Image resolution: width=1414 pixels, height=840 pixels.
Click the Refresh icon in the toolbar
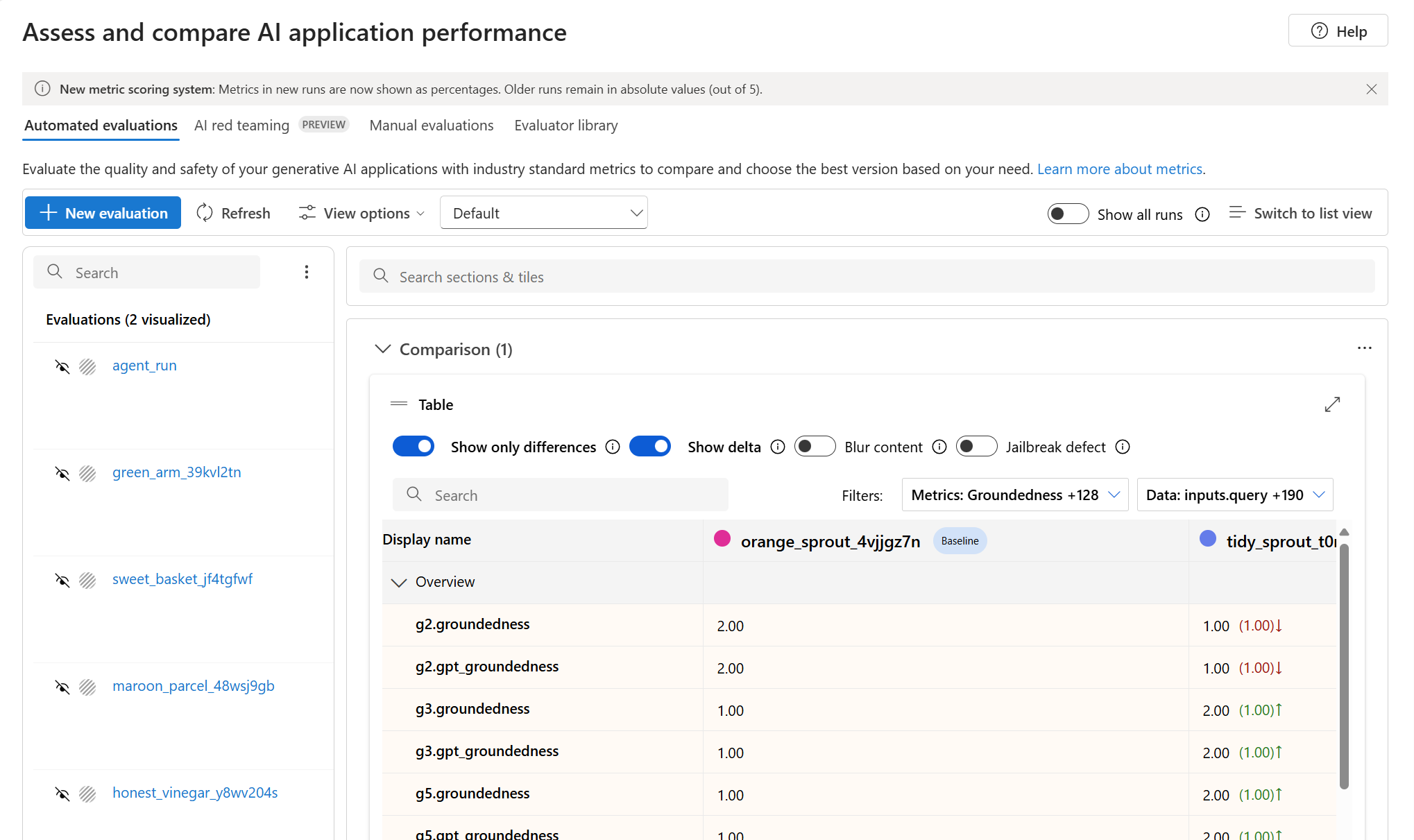point(205,213)
